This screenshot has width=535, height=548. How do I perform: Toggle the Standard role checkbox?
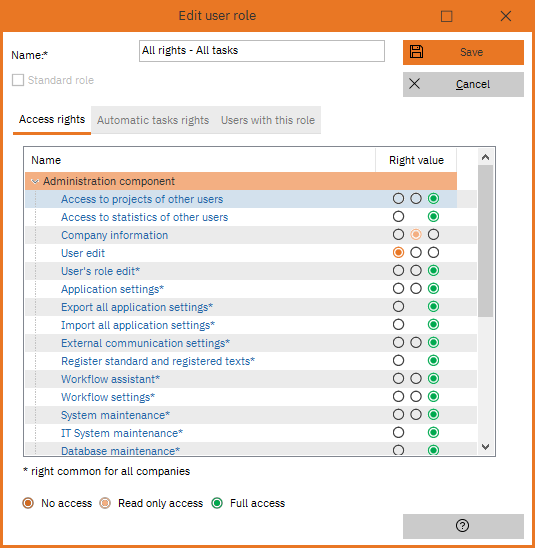click(x=18, y=80)
